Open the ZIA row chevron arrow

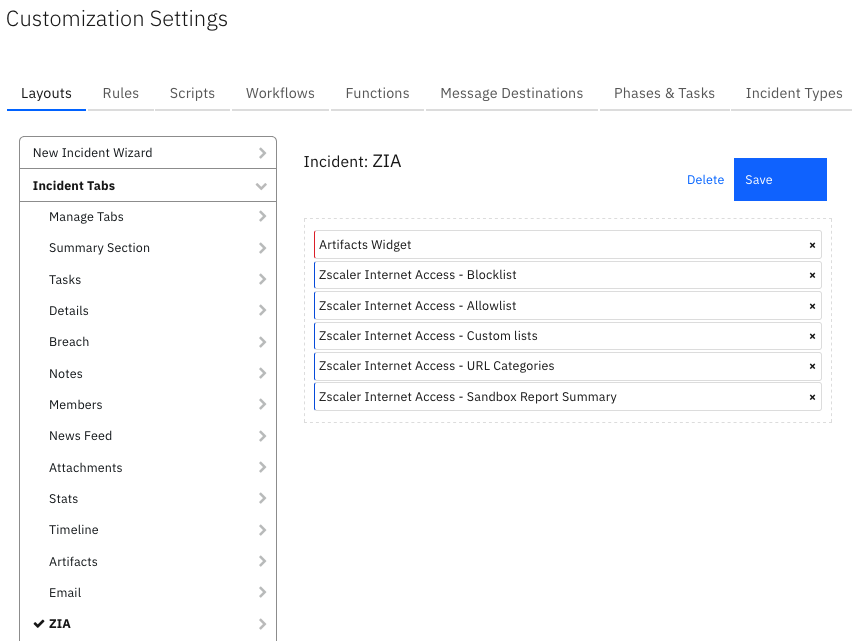click(262, 624)
